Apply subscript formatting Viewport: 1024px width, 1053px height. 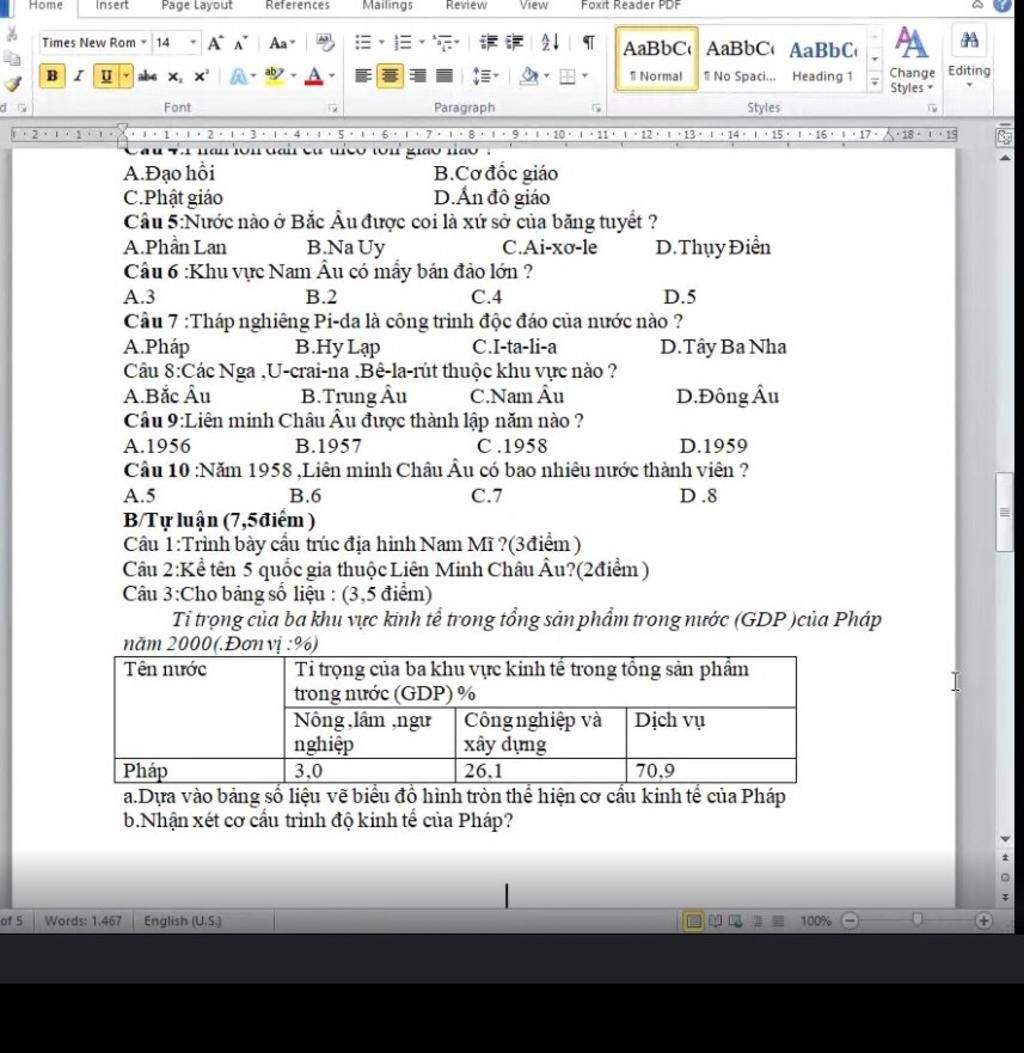175,76
